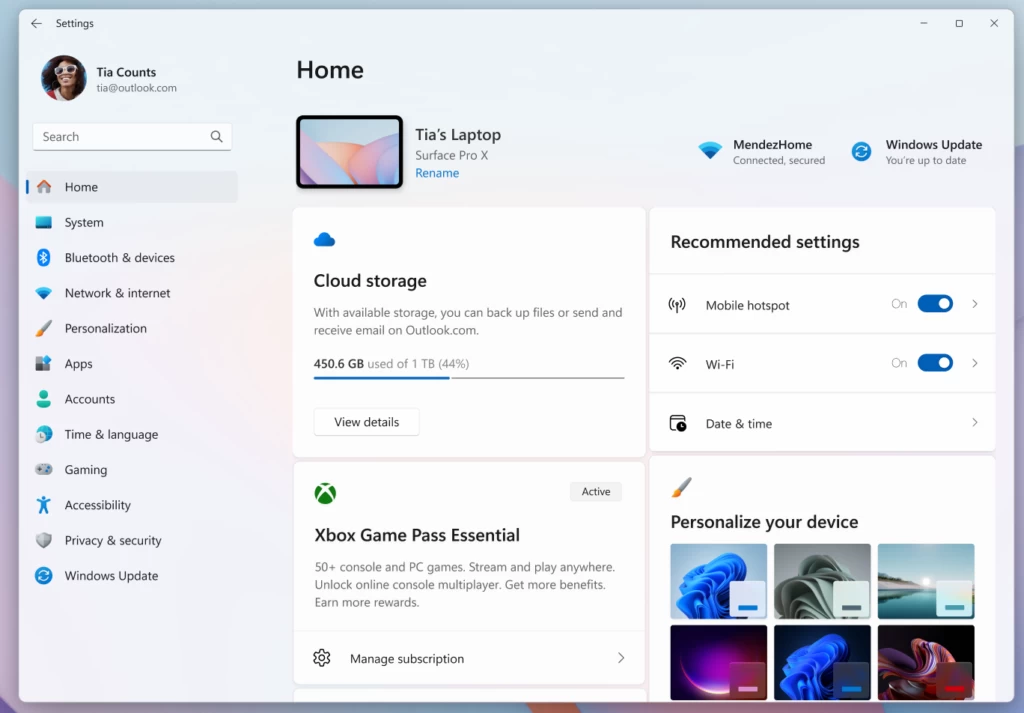Viewport: 1024px width, 713px height.
Task: Expand the Wi-Fi settings chevron
Action: [x=975, y=362]
